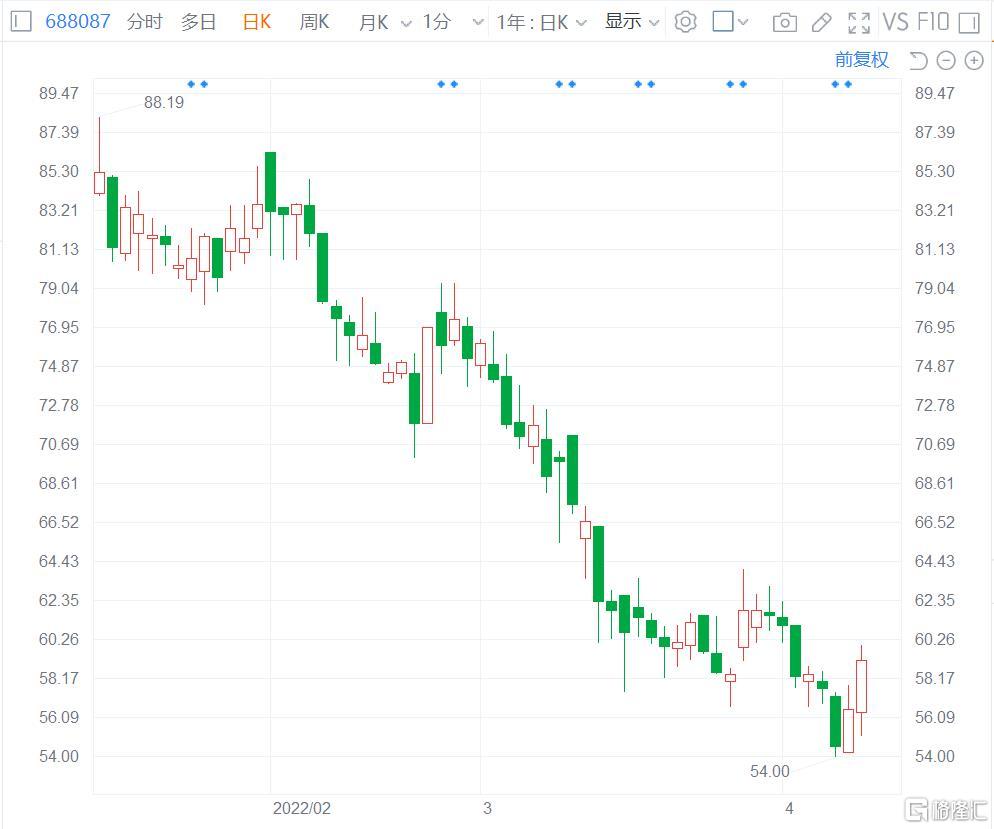
Task: Enter fullscreen chart mode
Action: [x=859, y=23]
